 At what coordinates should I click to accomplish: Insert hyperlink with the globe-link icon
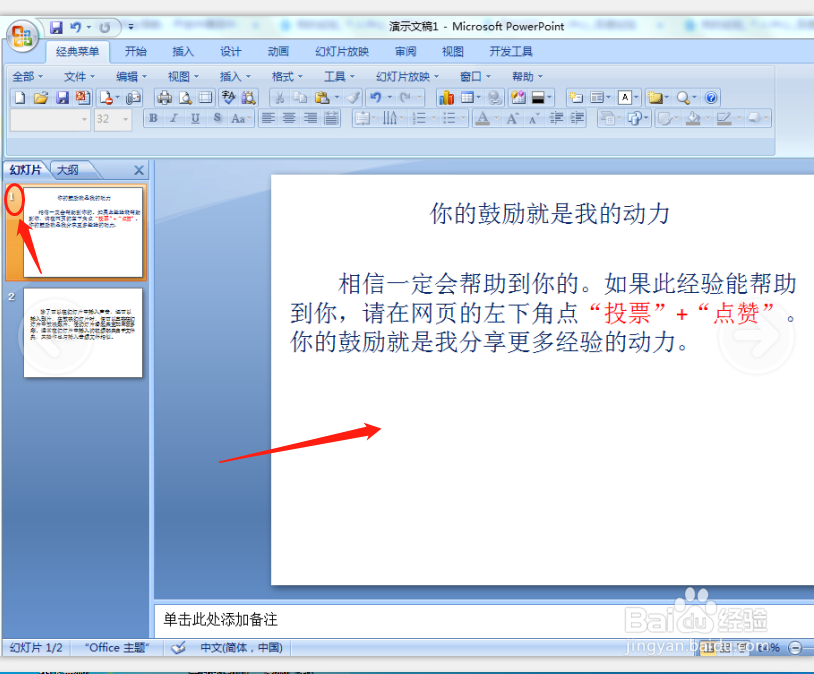[x=495, y=98]
